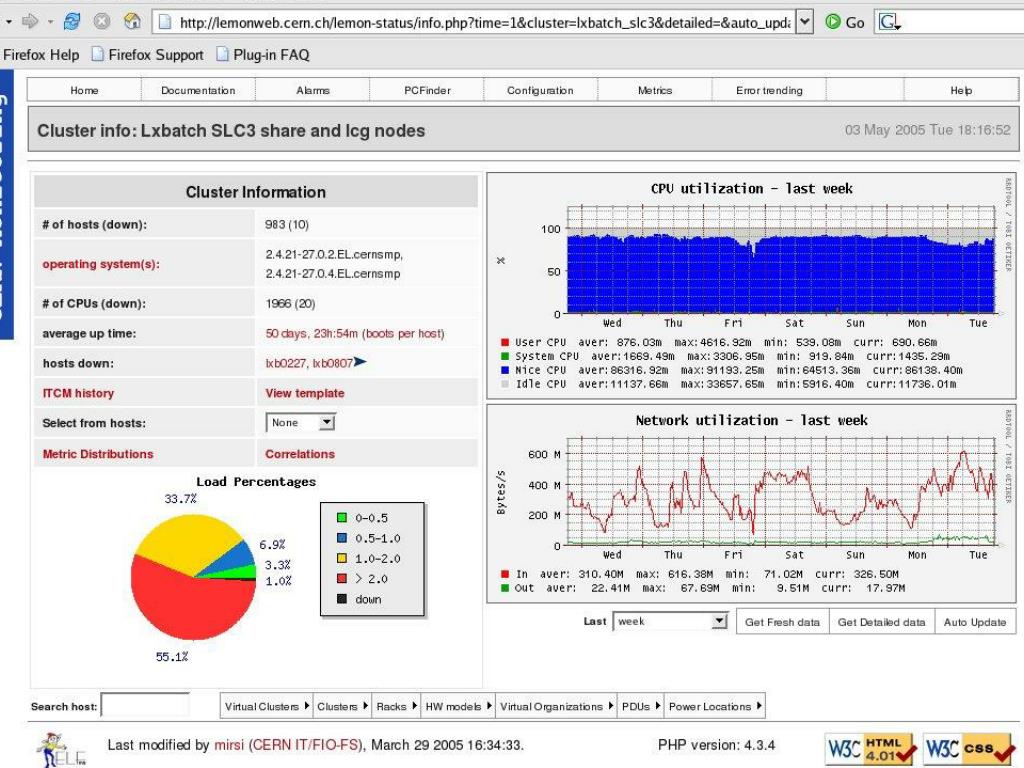The height and width of the screenshot is (768, 1024).
Task: Click the Stop loading icon
Action: (102, 21)
